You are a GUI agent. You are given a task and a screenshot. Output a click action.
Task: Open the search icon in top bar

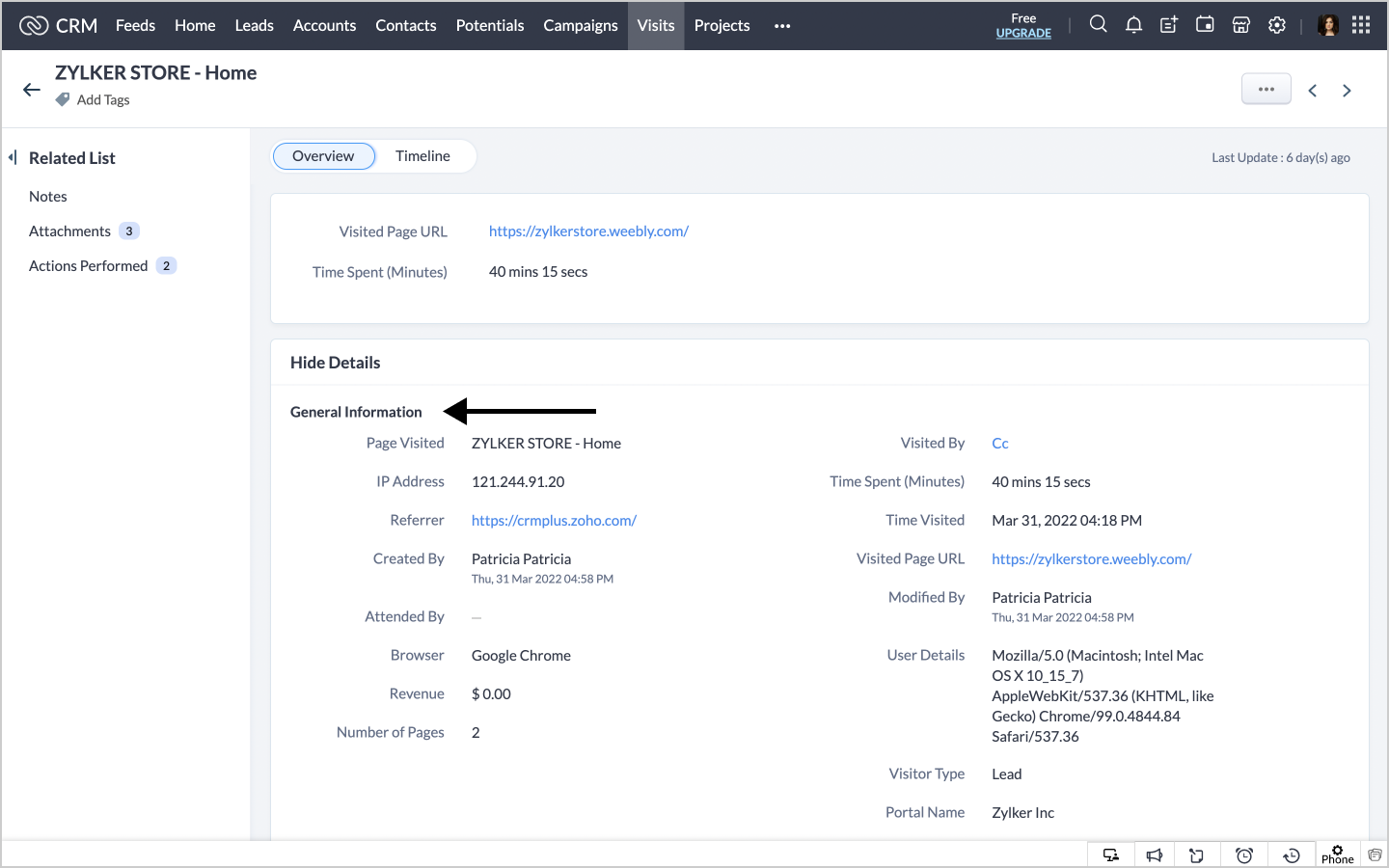click(1098, 25)
